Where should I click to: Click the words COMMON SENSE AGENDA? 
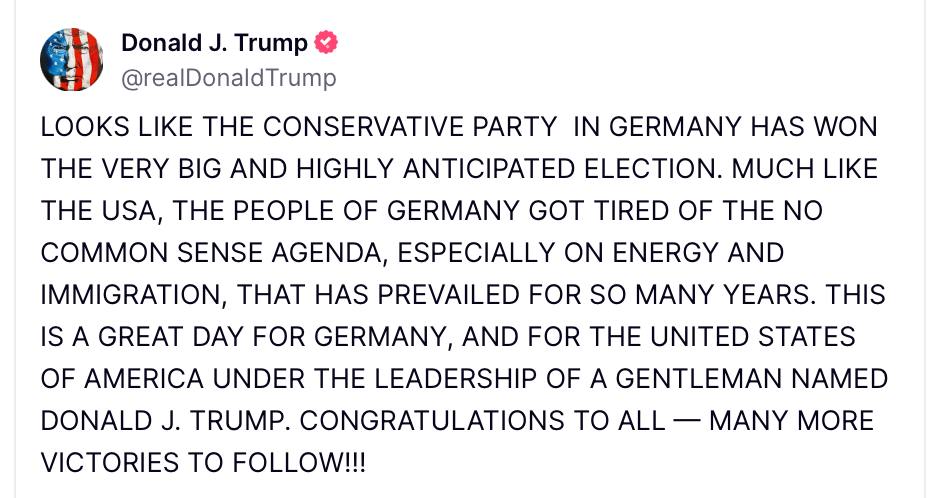[205, 254]
